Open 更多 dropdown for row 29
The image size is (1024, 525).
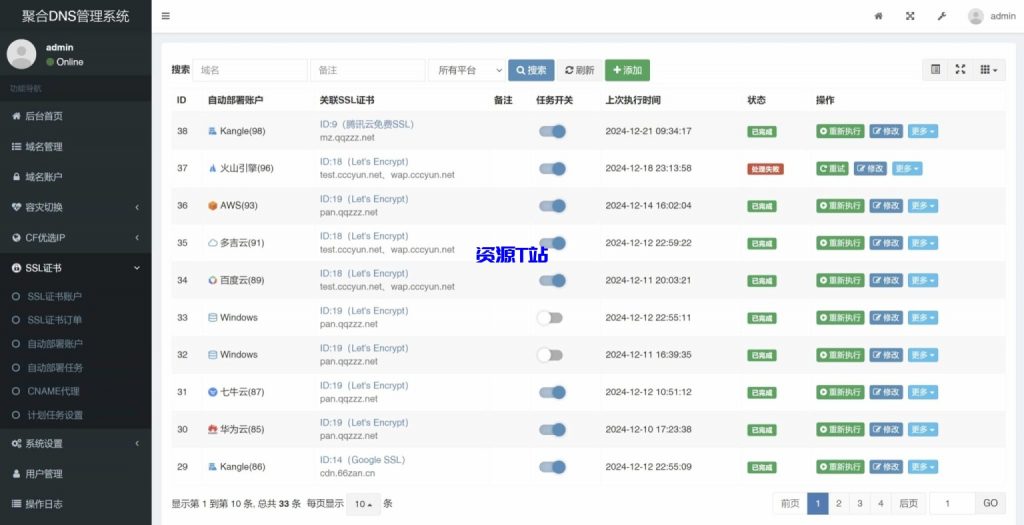click(x=923, y=467)
